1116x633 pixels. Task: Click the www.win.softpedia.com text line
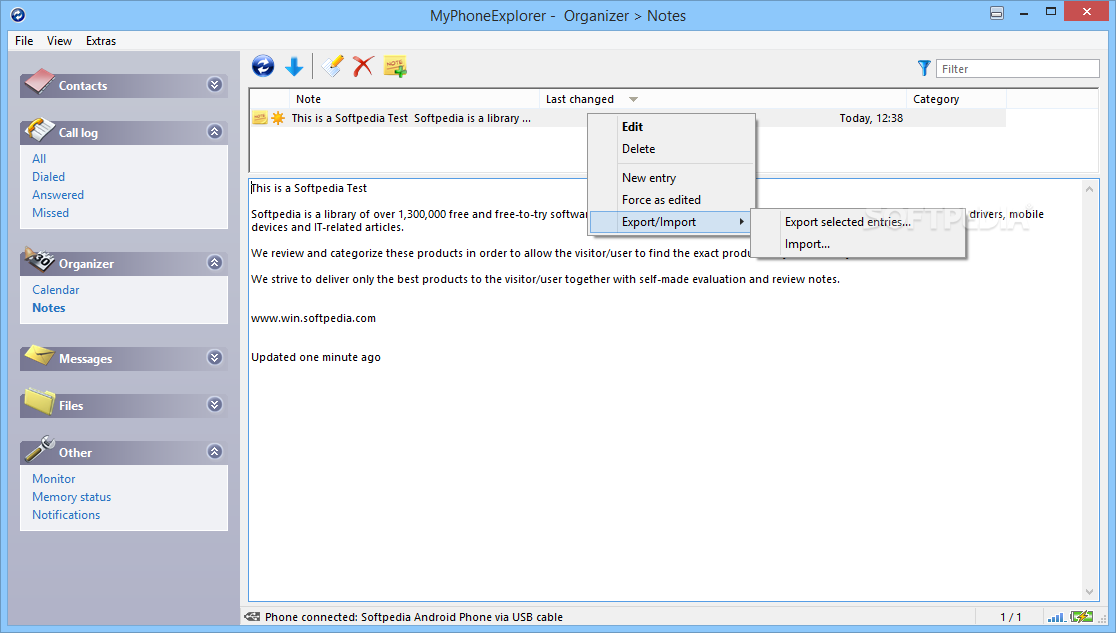click(x=313, y=318)
